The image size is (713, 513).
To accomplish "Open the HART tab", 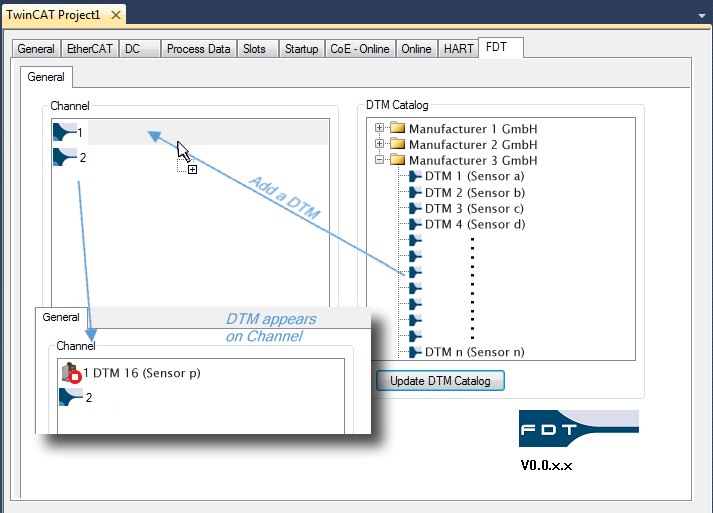I will click(458, 49).
